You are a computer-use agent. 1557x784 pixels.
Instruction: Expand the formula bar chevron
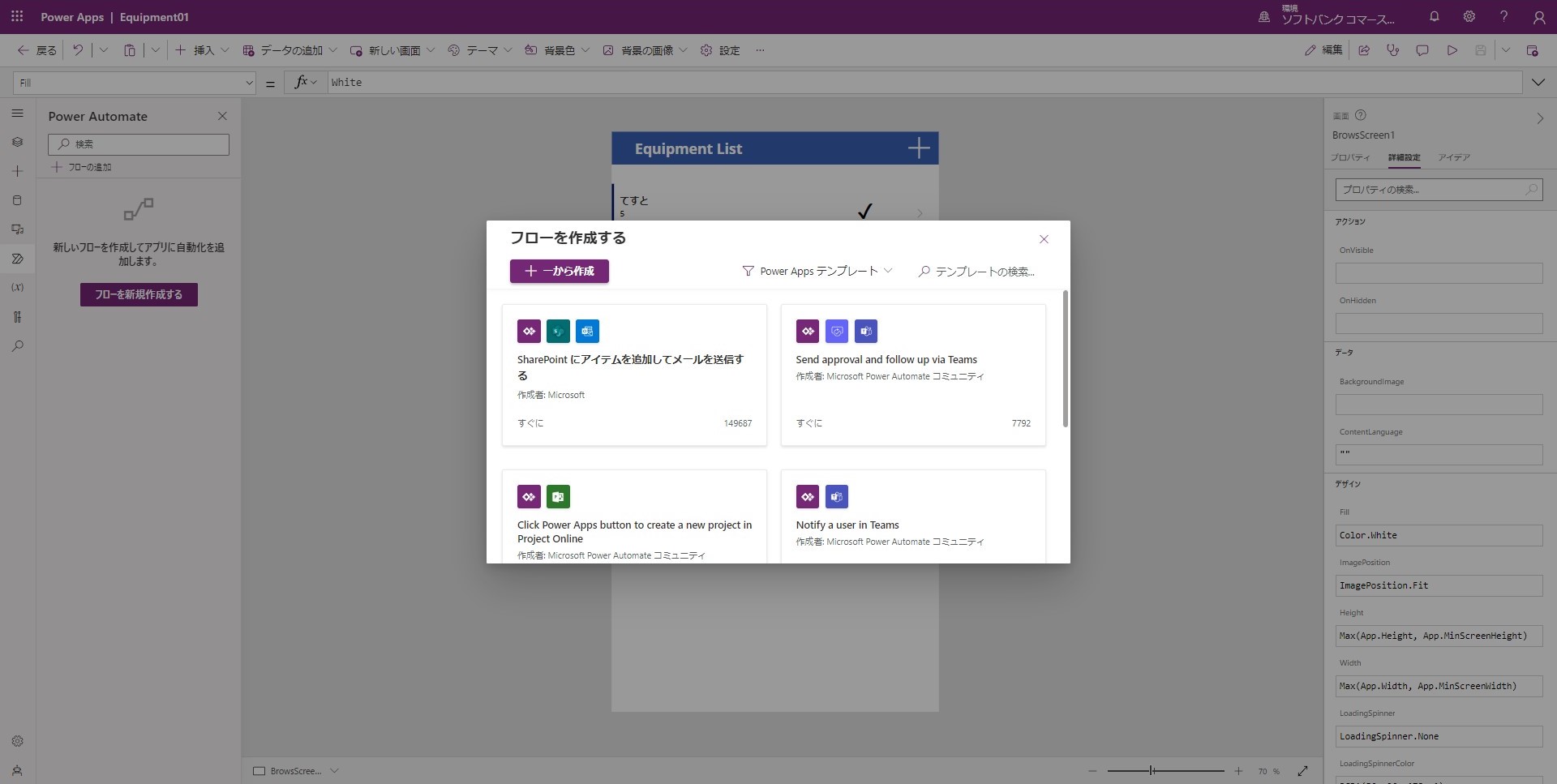point(1538,83)
